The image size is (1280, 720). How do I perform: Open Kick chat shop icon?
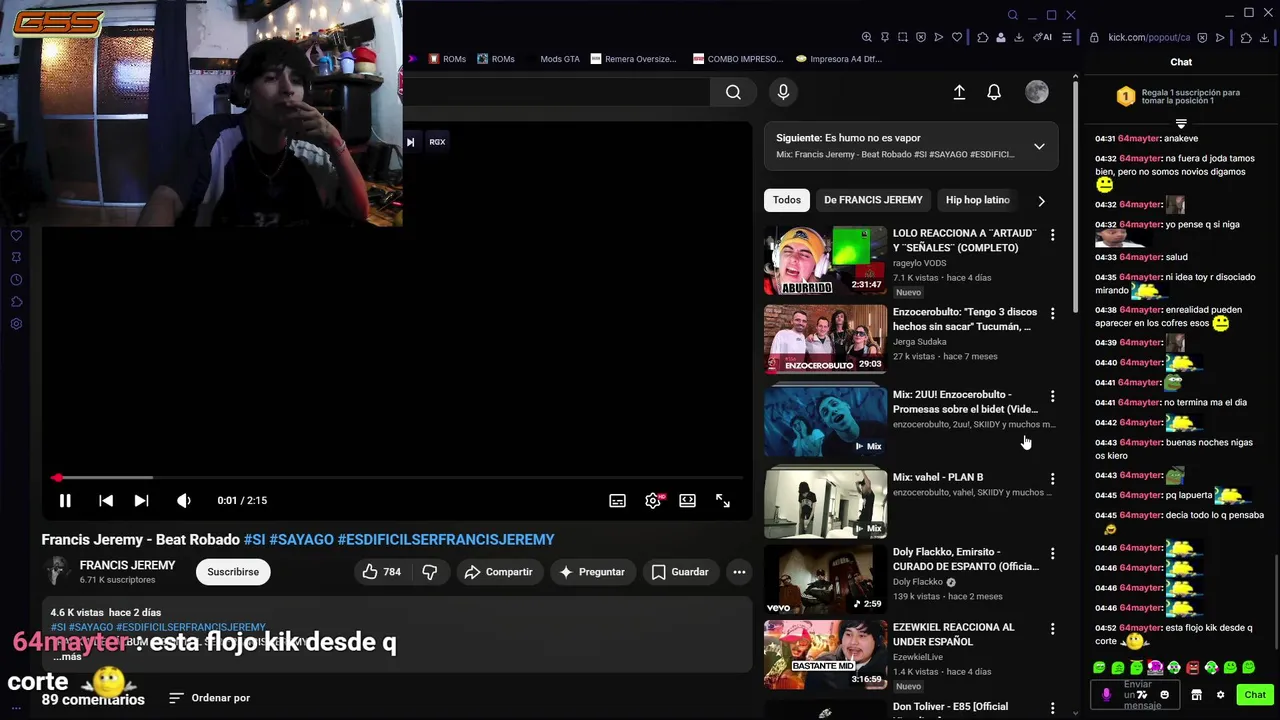1196,695
